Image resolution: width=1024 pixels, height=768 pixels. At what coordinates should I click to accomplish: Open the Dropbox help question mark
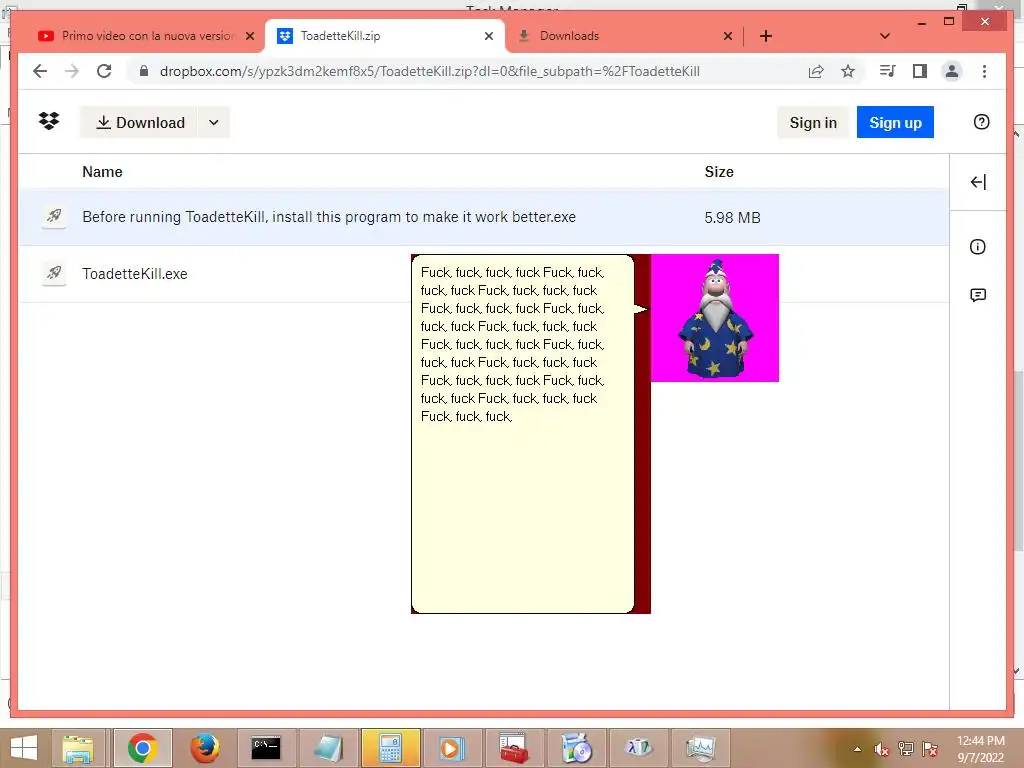click(x=981, y=122)
